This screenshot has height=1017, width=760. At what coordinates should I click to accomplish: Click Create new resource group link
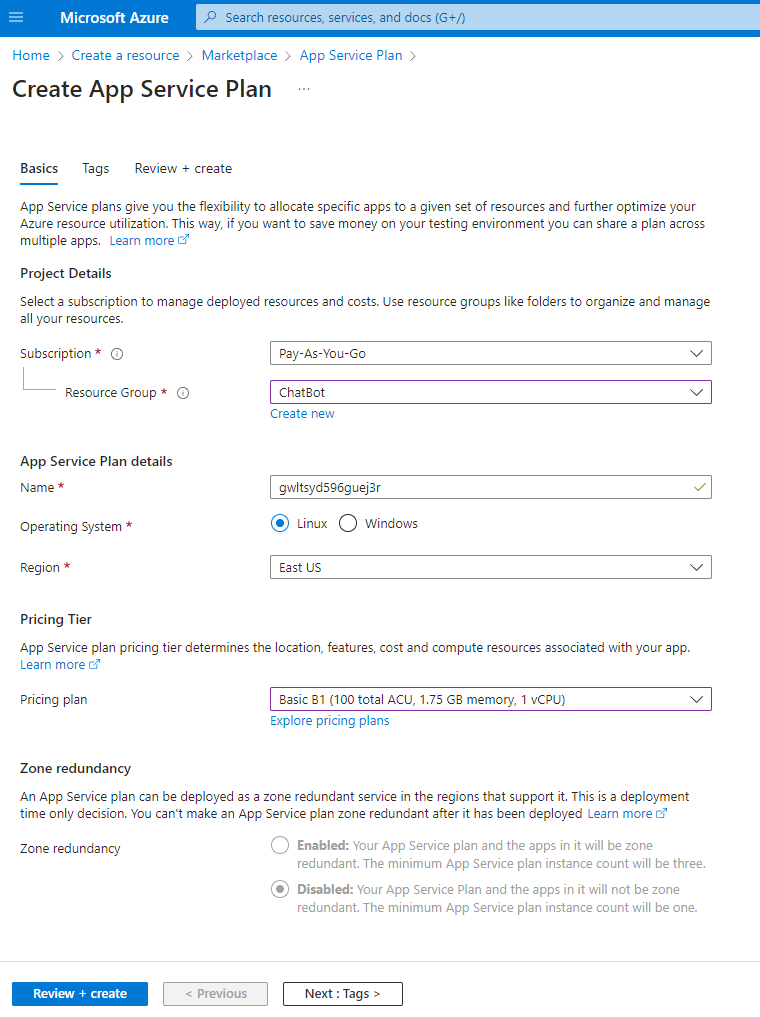pos(302,414)
